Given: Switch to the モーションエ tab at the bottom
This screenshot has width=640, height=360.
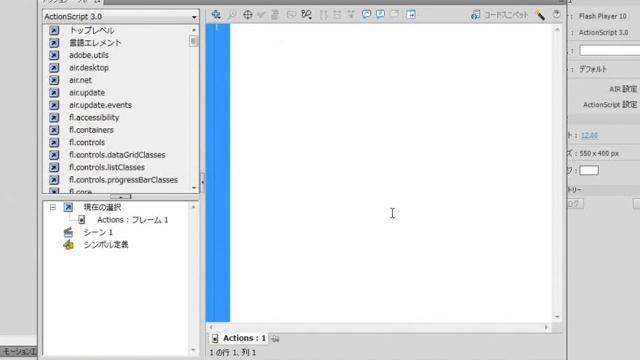Looking at the screenshot, I should [19, 351].
